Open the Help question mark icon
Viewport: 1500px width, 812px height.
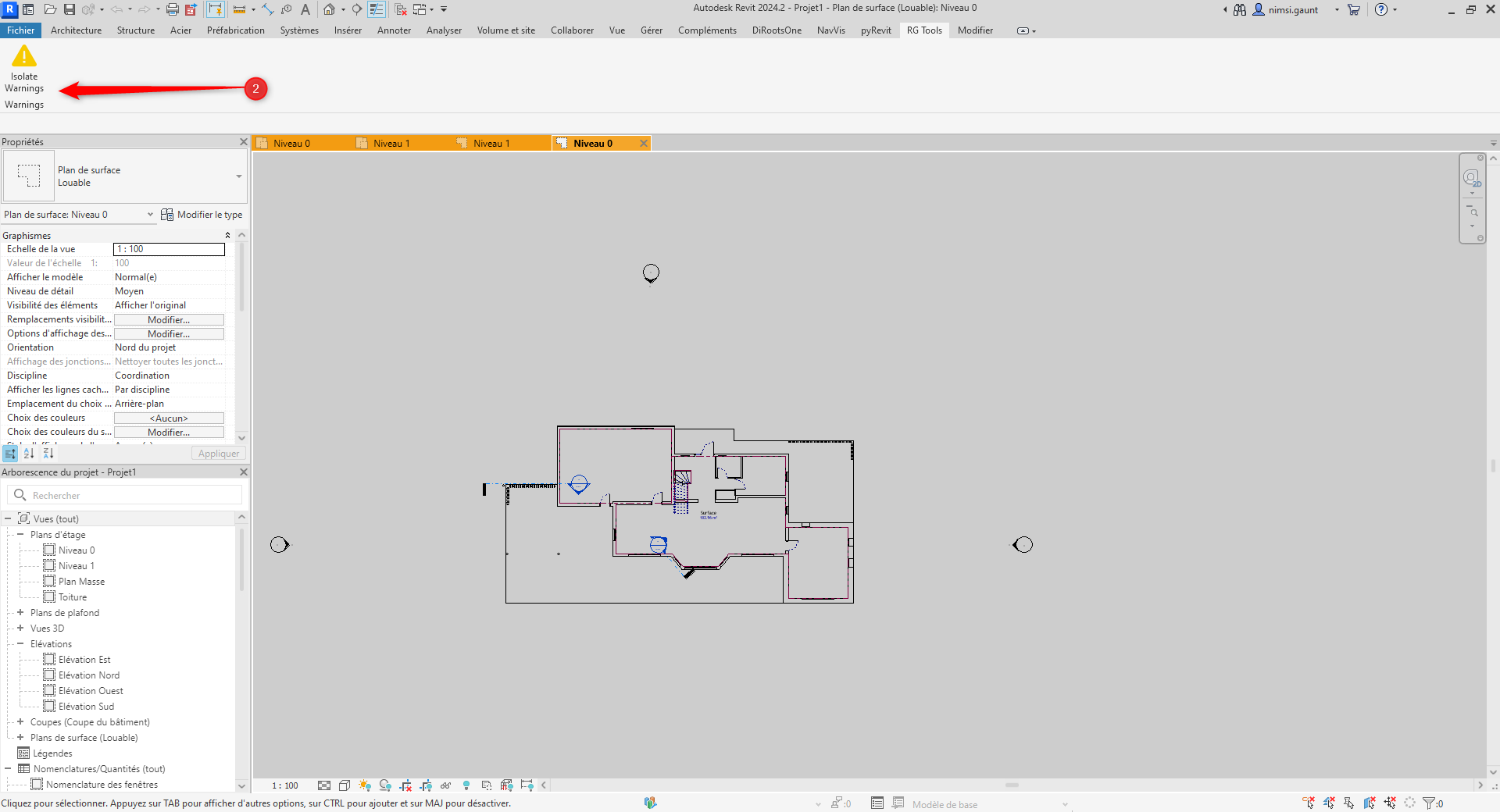1381,9
